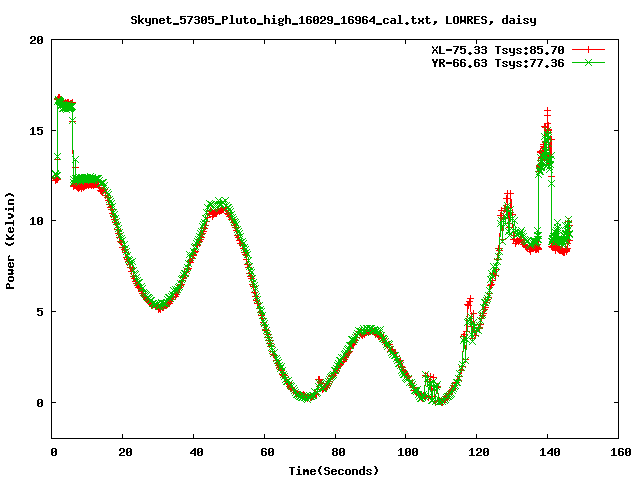
Task: Click y-axis tick label 20
Action: coord(36,40)
